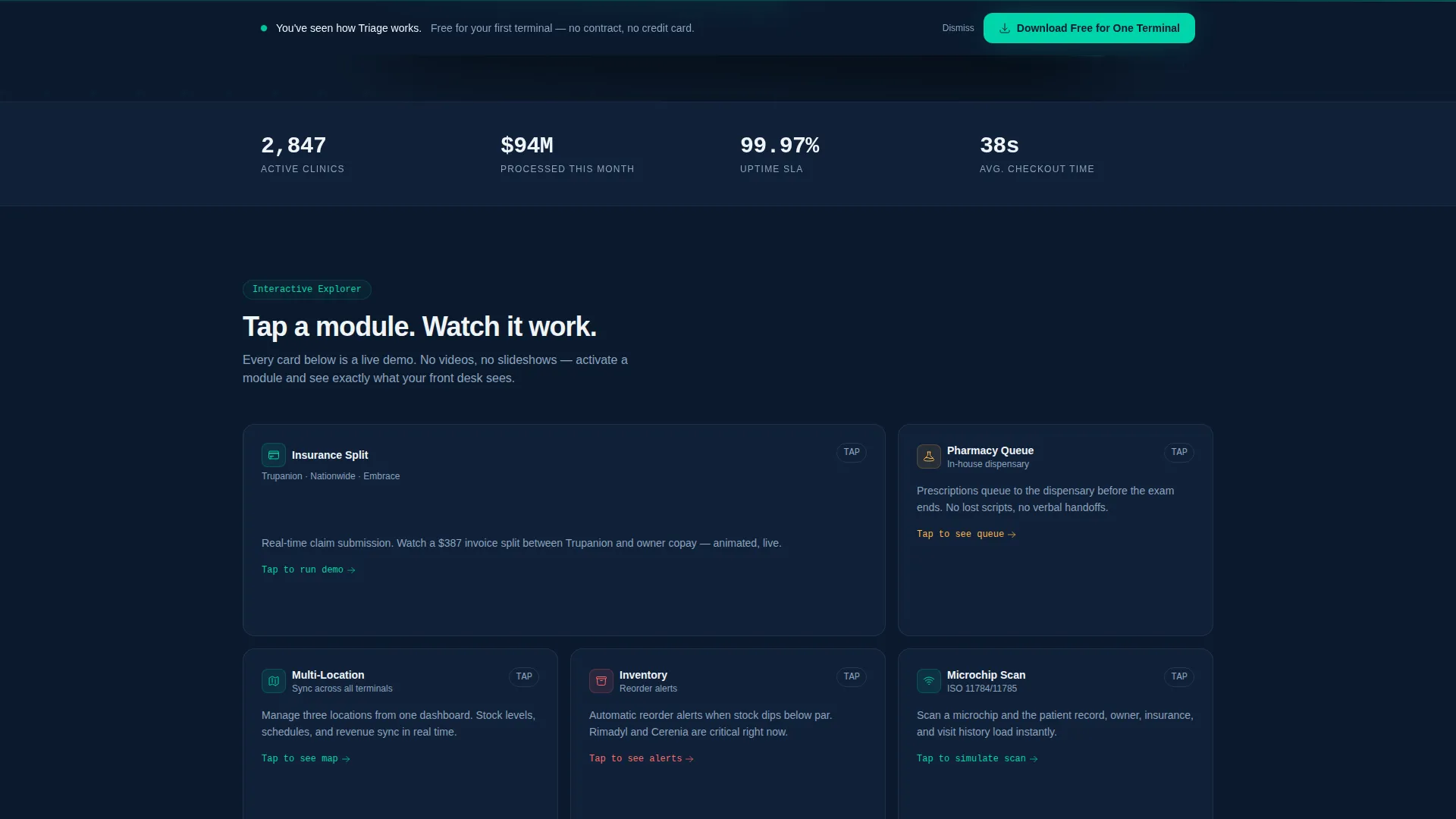This screenshot has height=819, width=1456.
Task: Click the Real-time claim submission description
Action: coord(521,543)
